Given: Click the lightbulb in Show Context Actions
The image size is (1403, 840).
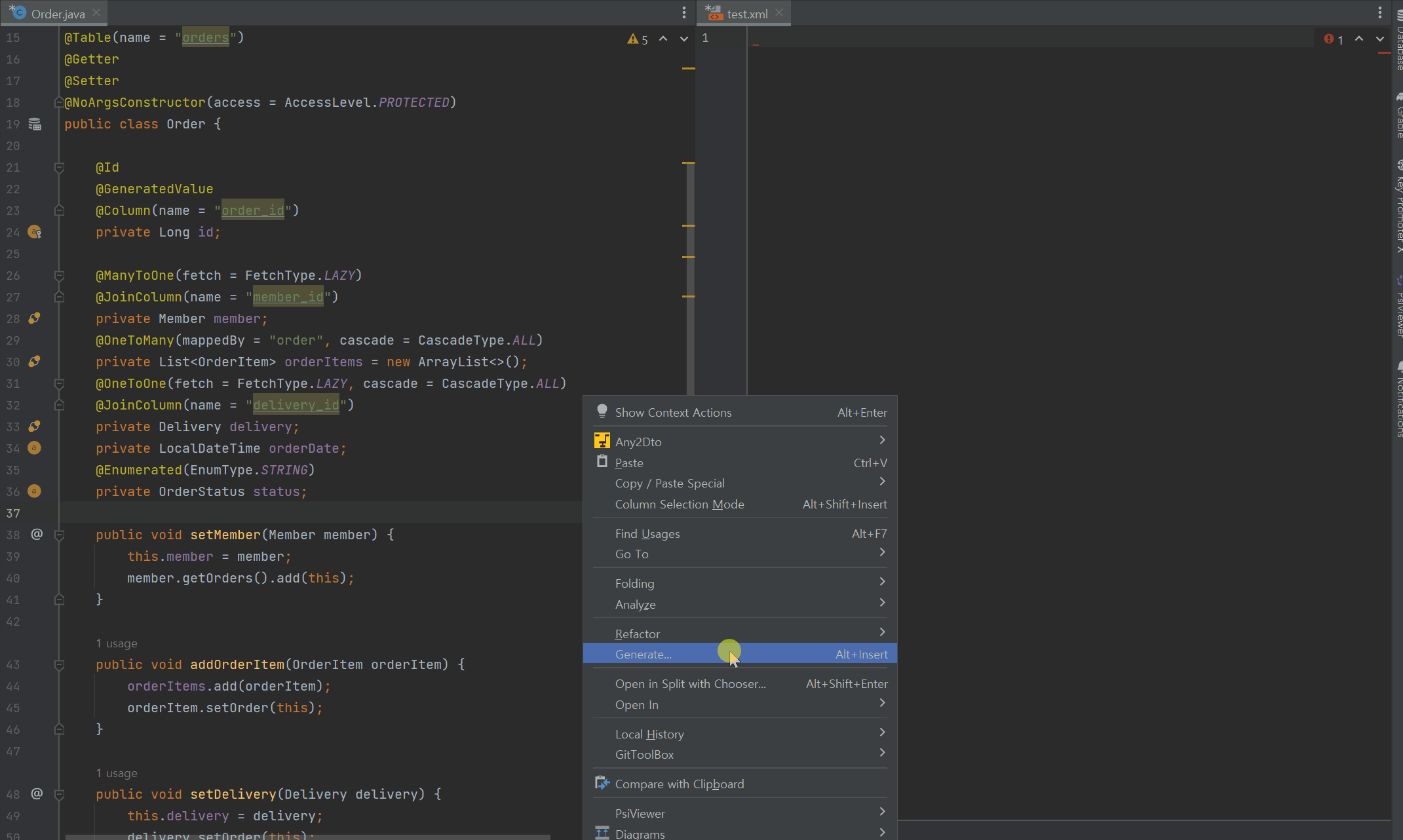Looking at the screenshot, I should pyautogui.click(x=602, y=411).
